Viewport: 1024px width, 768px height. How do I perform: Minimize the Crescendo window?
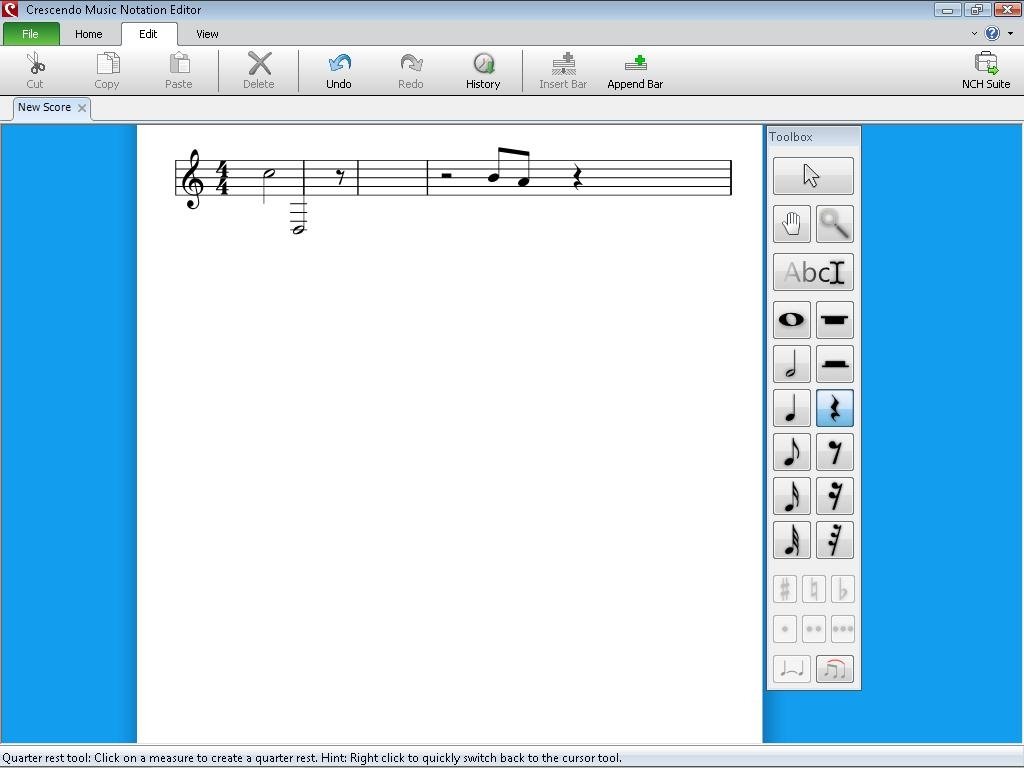click(x=947, y=10)
